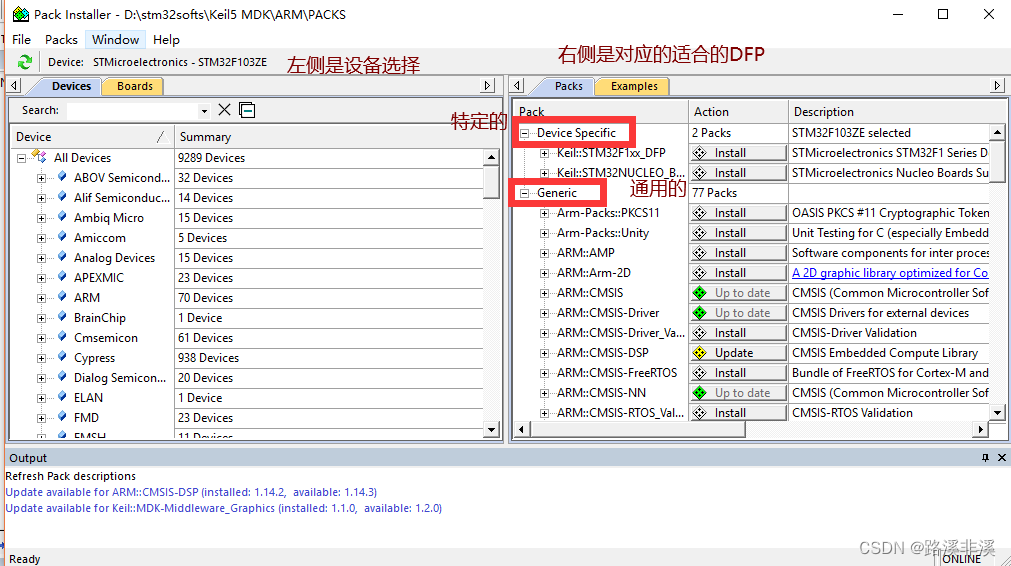Click the green status icon for ARM::CMSIS-Driver
This screenshot has width=1011, height=566.
pos(700,313)
